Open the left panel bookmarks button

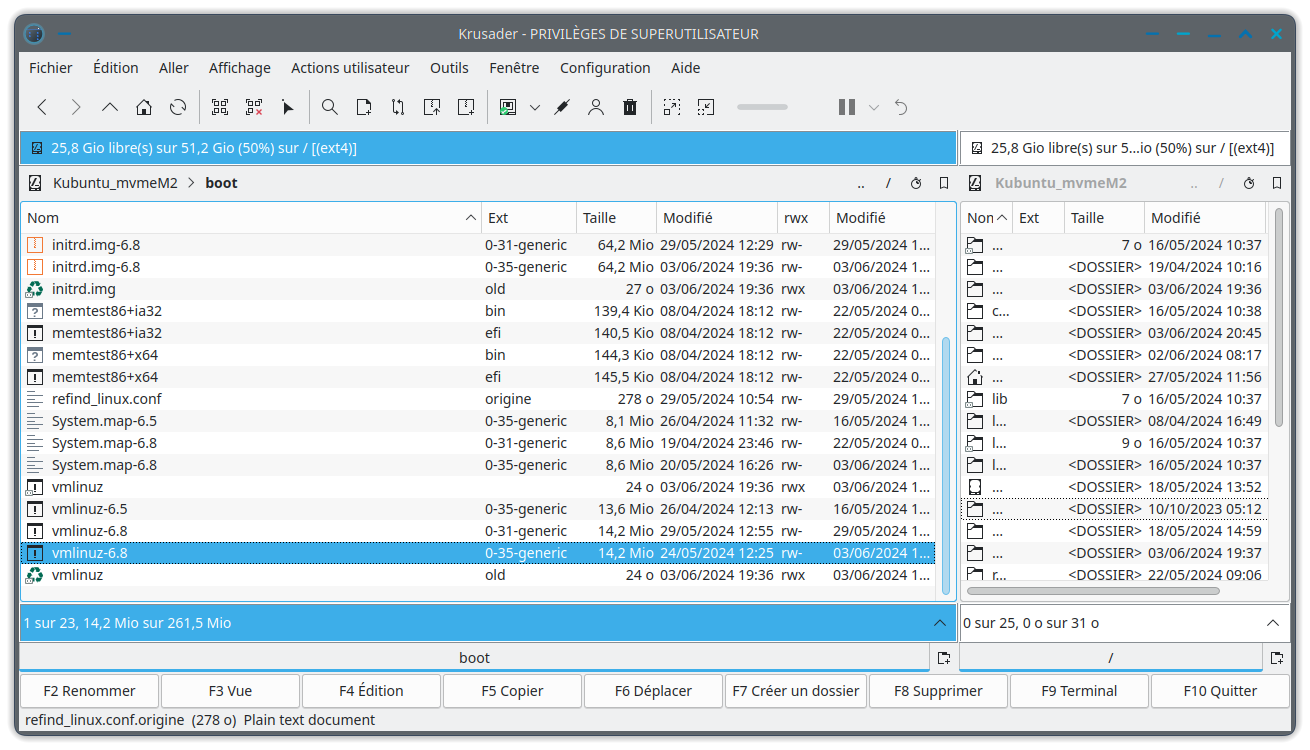944,183
